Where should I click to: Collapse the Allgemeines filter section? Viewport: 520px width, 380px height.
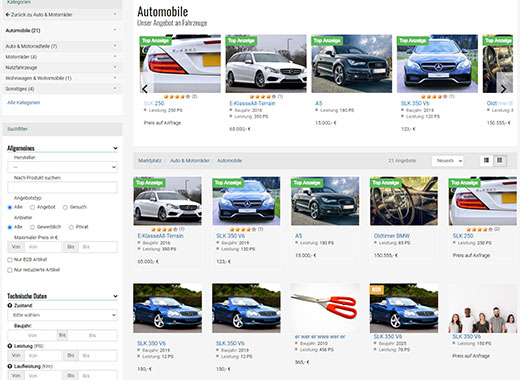pos(115,148)
